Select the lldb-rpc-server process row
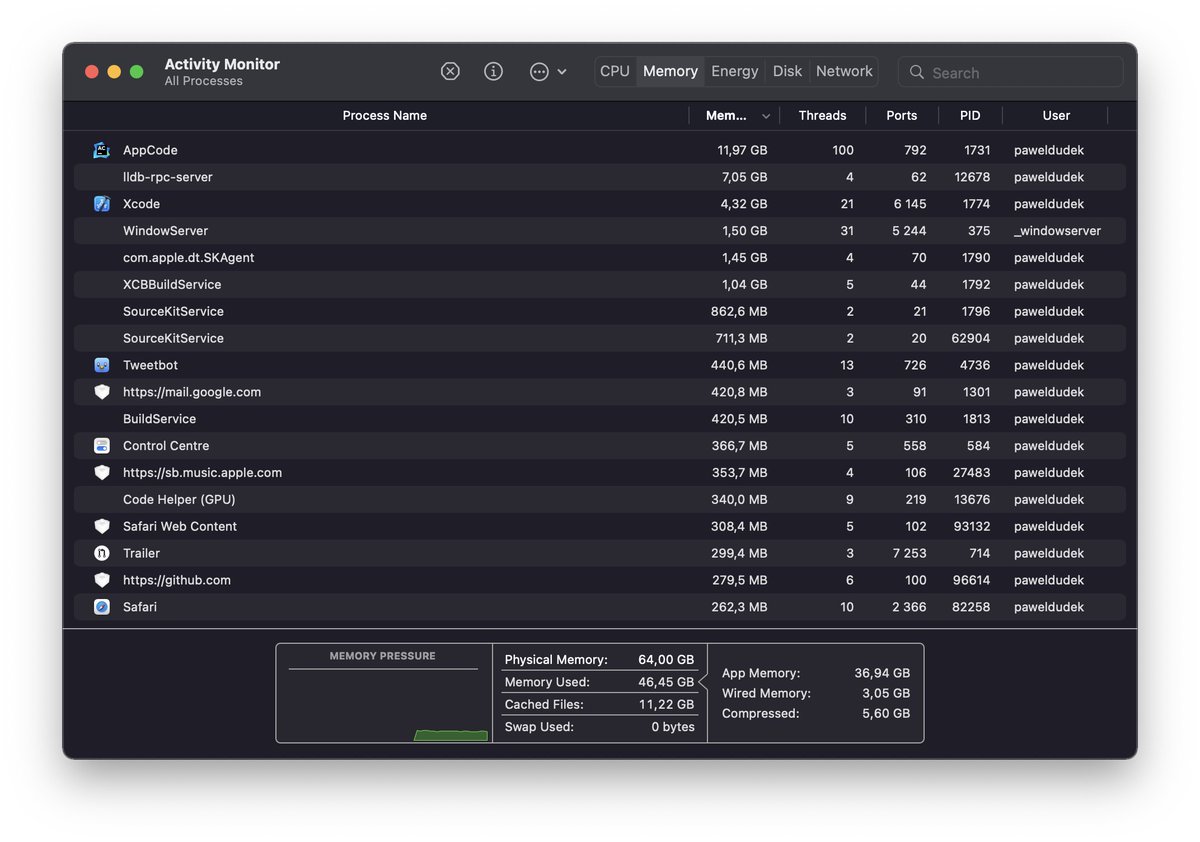 (x=600, y=177)
